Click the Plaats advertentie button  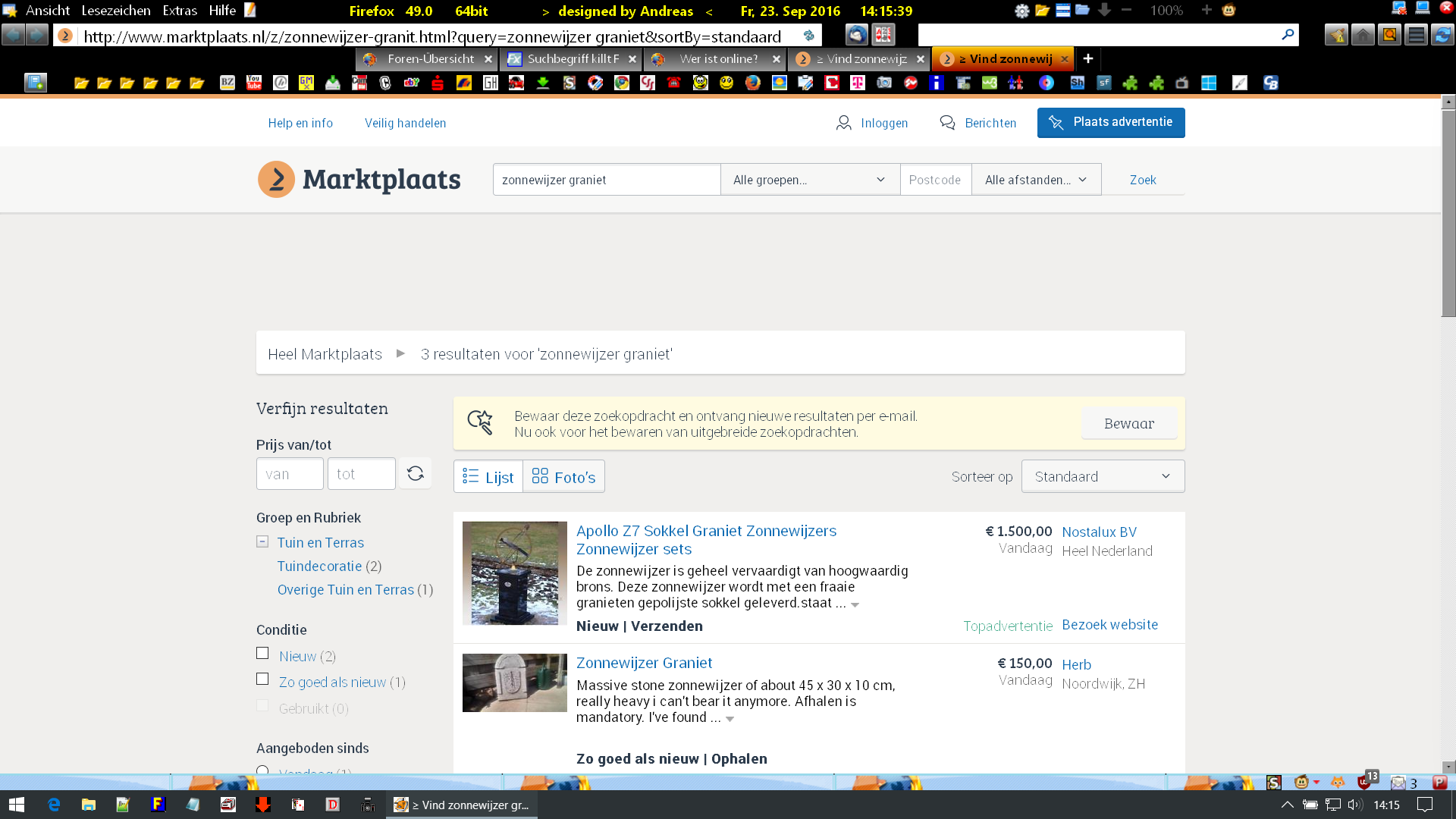[1110, 123]
